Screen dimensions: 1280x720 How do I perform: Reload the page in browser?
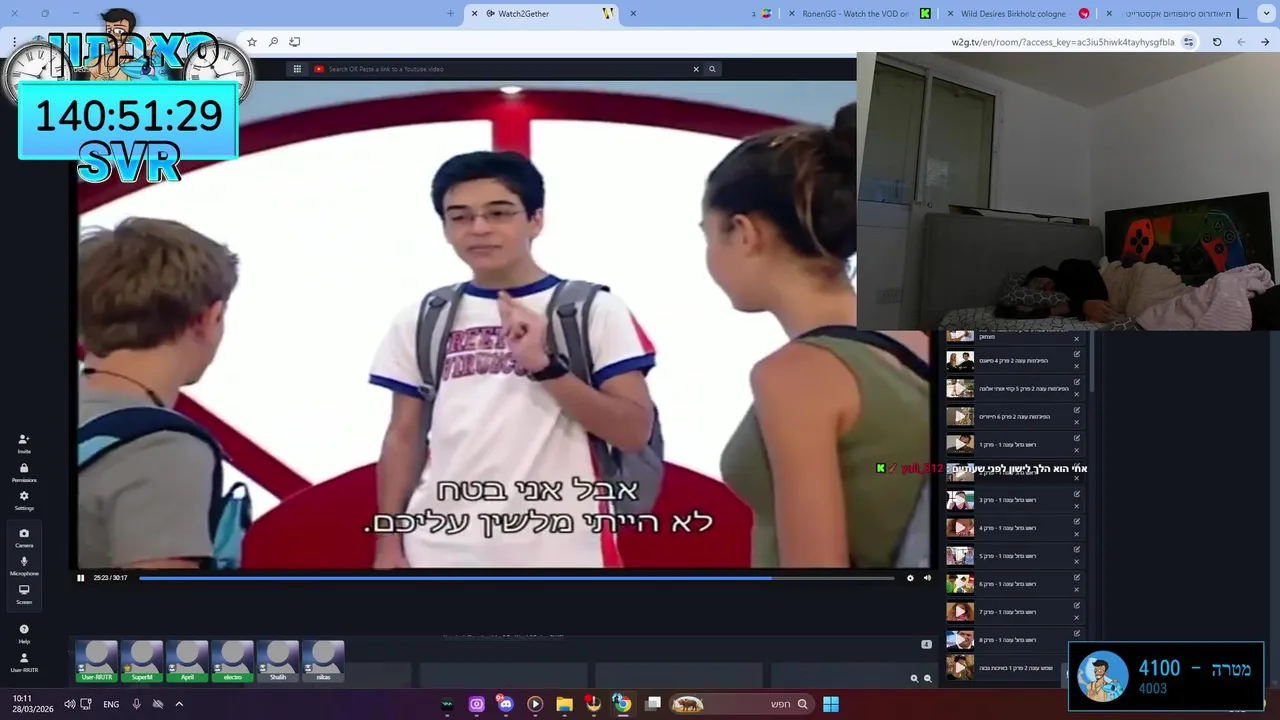click(x=1217, y=42)
